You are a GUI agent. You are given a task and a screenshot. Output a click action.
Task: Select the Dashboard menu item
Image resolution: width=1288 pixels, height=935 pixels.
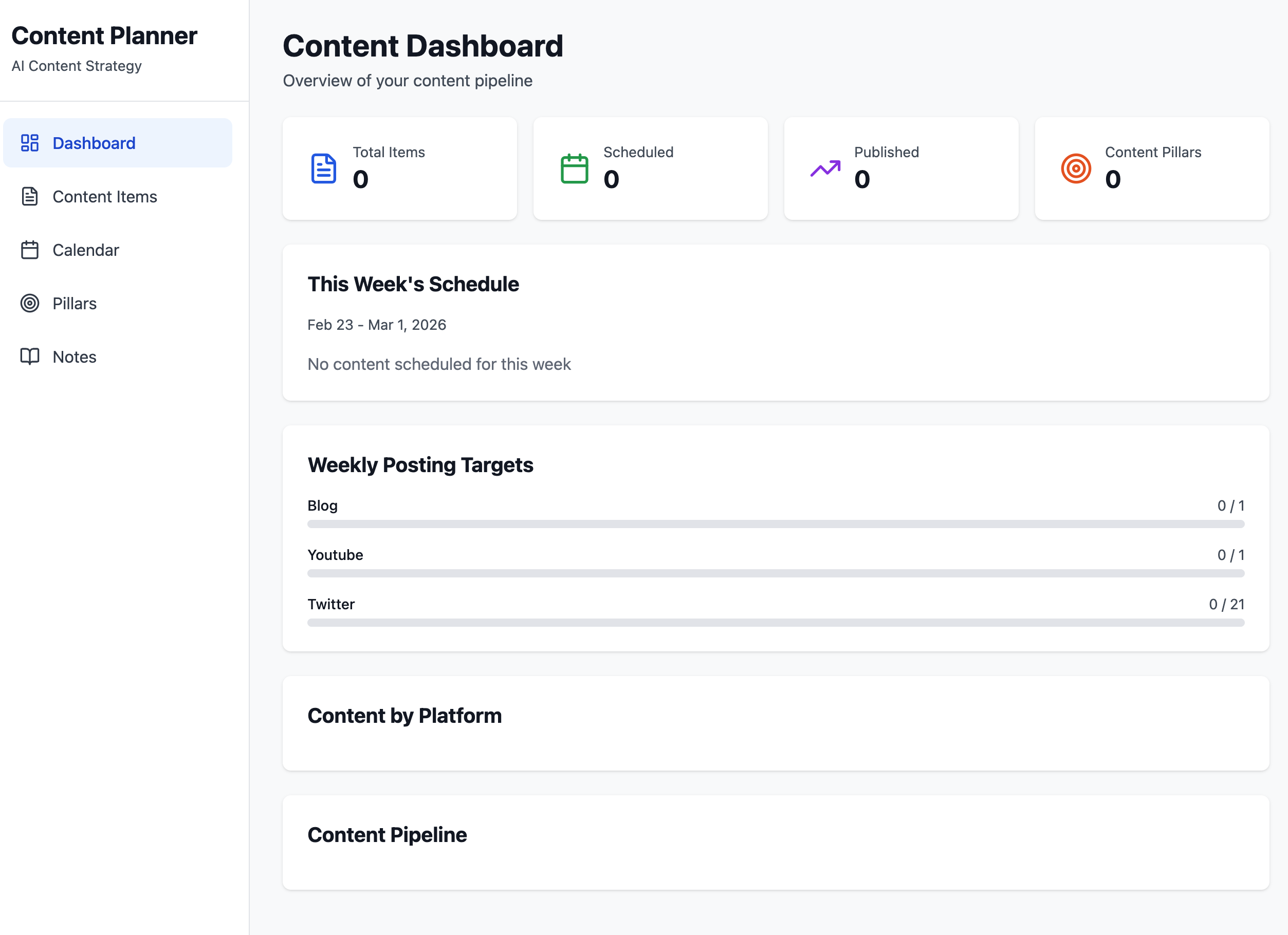point(94,143)
